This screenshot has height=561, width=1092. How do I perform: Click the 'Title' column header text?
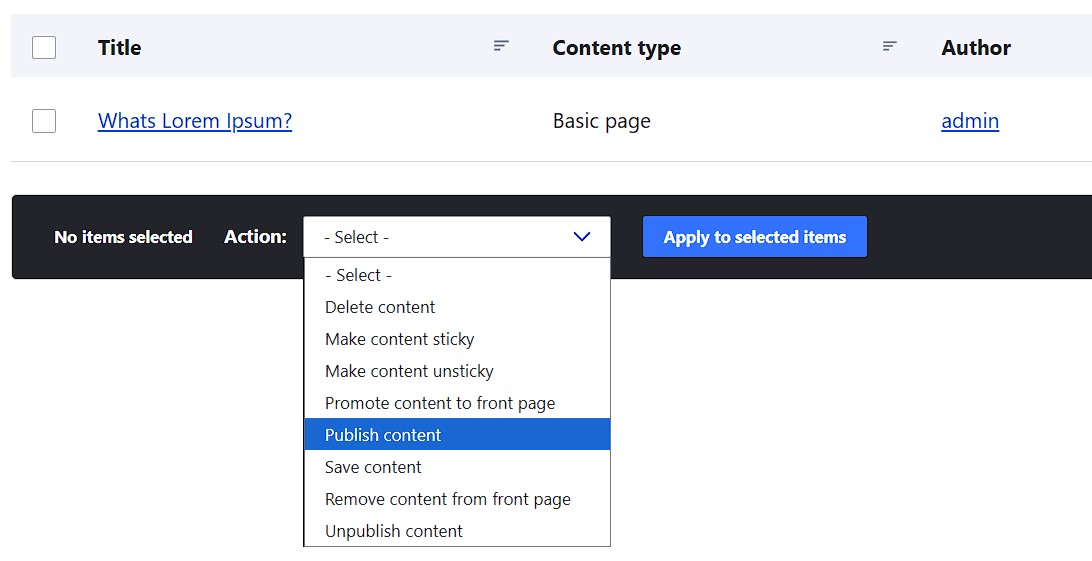click(119, 47)
